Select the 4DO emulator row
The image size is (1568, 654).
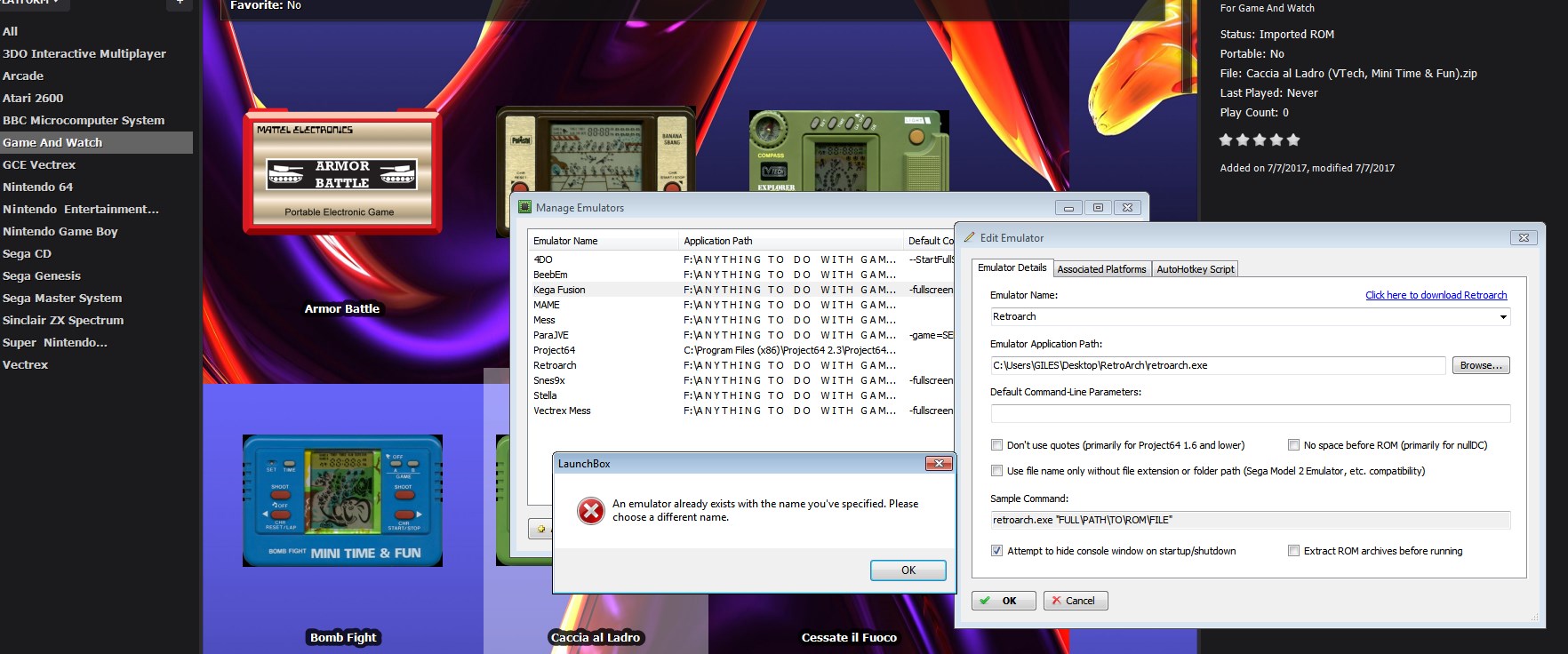click(741, 259)
